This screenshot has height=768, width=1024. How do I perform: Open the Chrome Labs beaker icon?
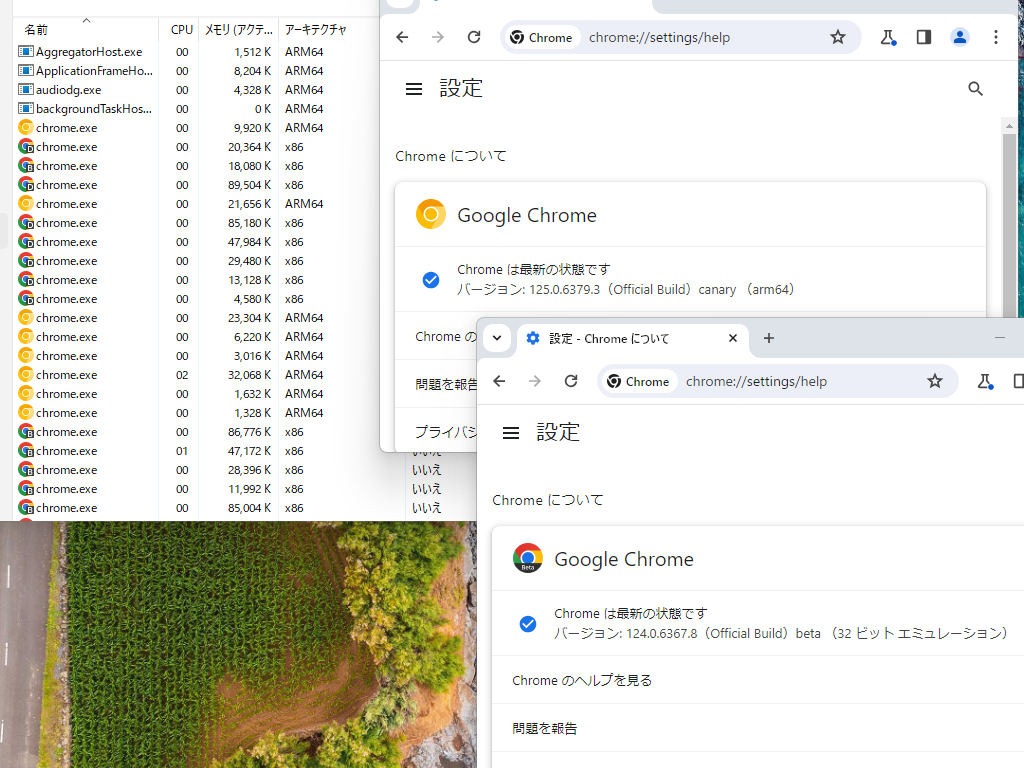pos(888,37)
